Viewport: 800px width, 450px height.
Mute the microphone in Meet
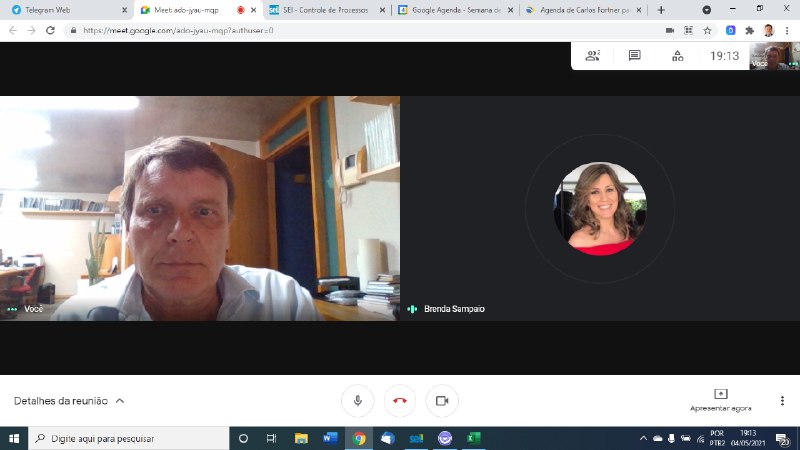pos(358,401)
